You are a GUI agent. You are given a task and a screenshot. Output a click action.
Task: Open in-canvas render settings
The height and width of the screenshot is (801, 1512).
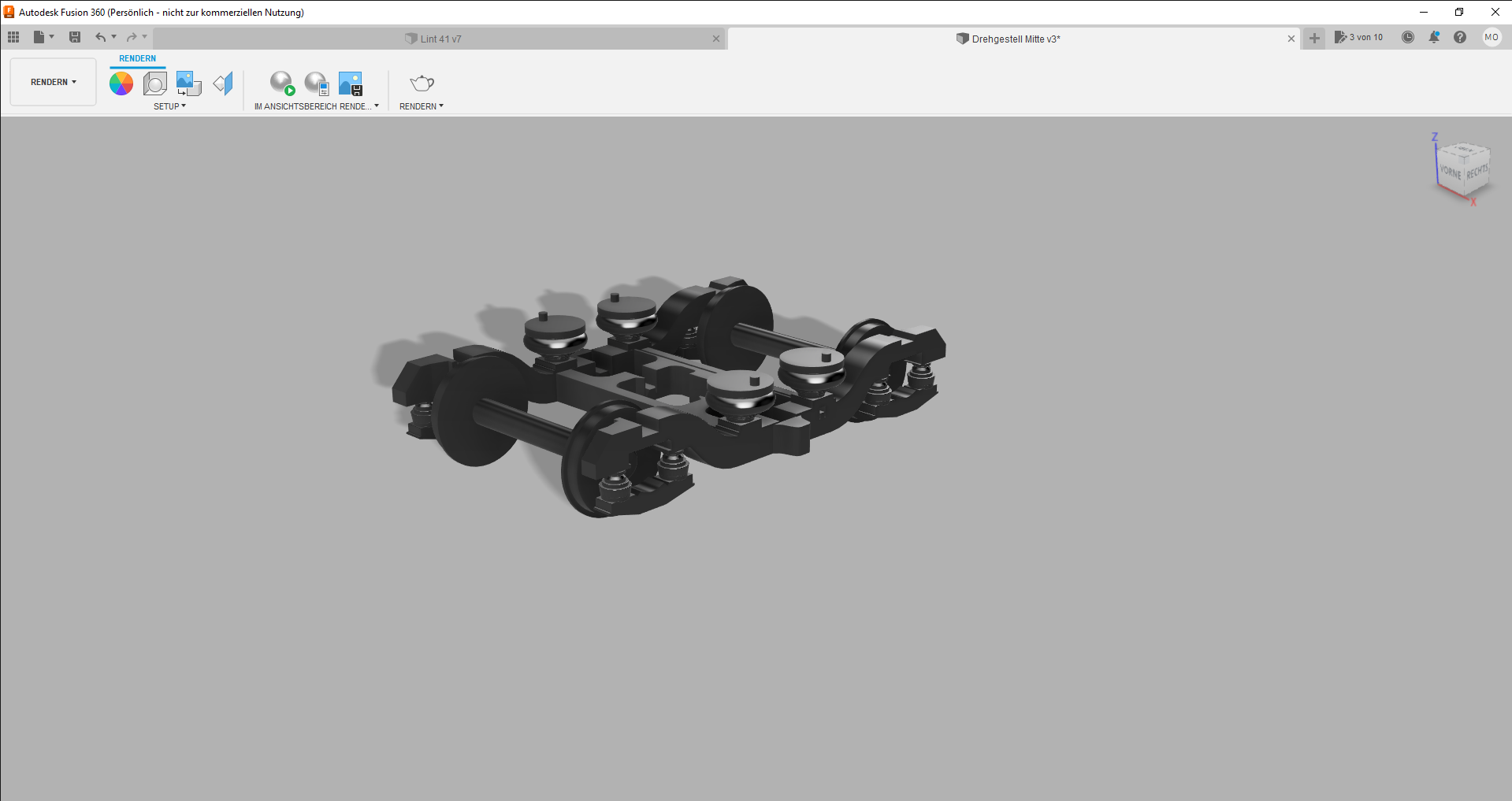317,83
